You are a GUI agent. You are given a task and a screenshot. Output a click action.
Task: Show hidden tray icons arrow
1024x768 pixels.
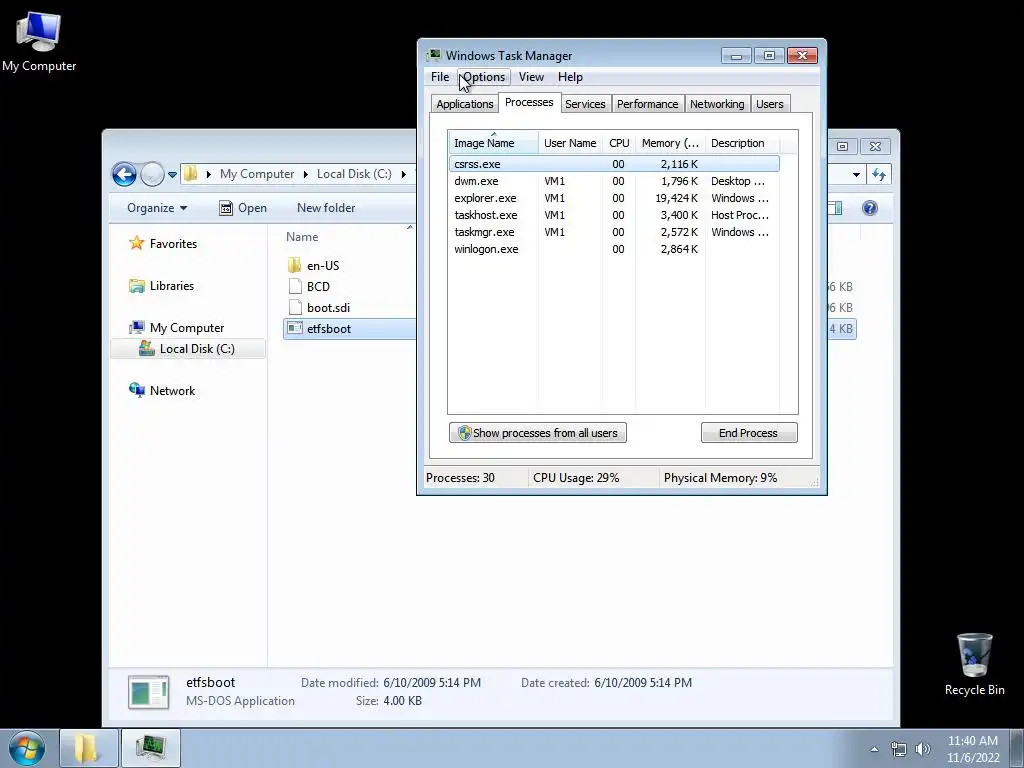(874, 749)
